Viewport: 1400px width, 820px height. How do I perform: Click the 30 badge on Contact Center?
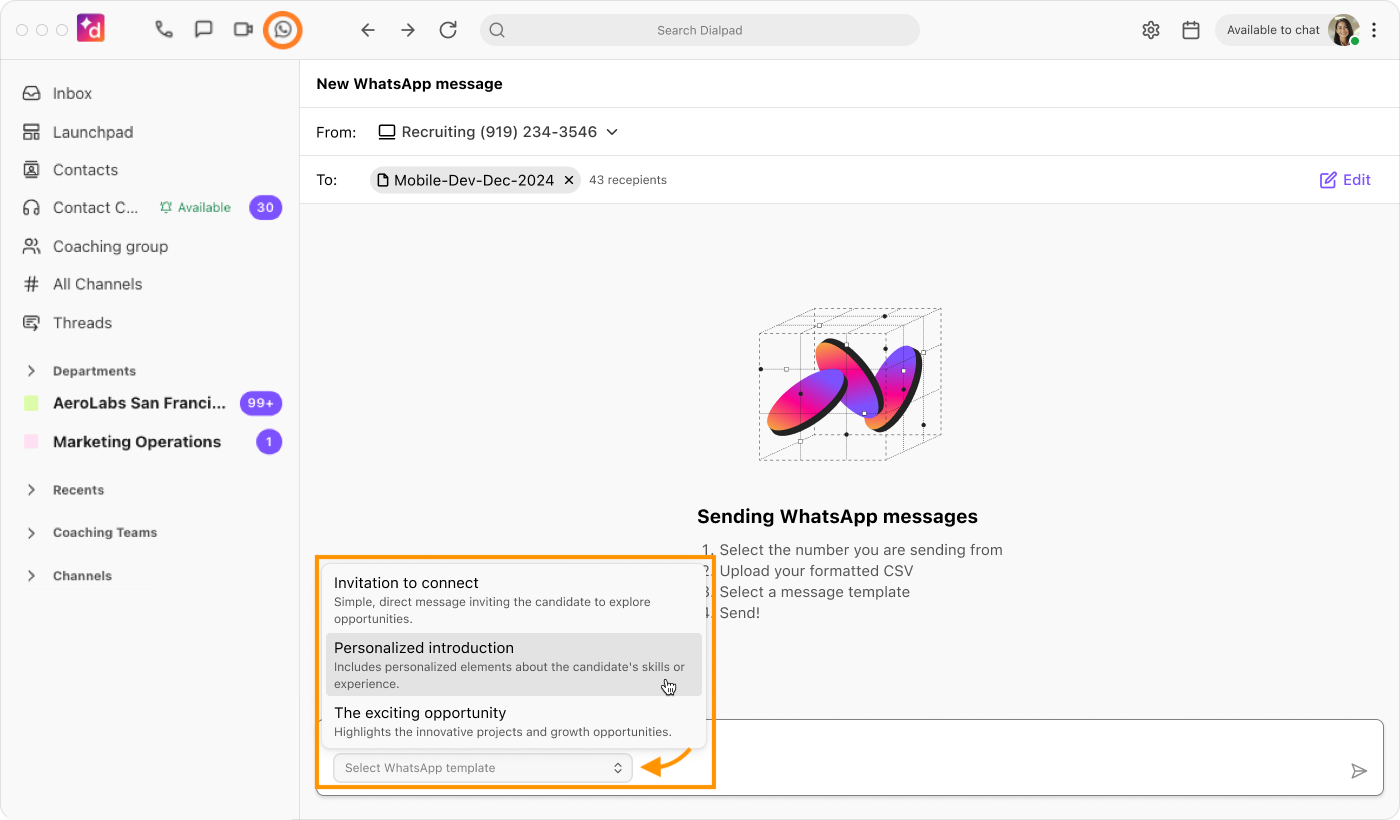pos(265,208)
